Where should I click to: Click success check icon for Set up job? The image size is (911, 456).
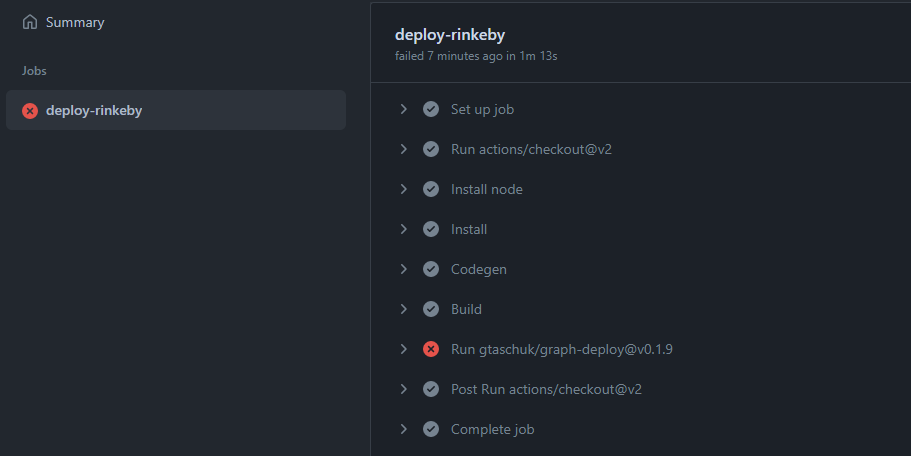tap(431, 109)
